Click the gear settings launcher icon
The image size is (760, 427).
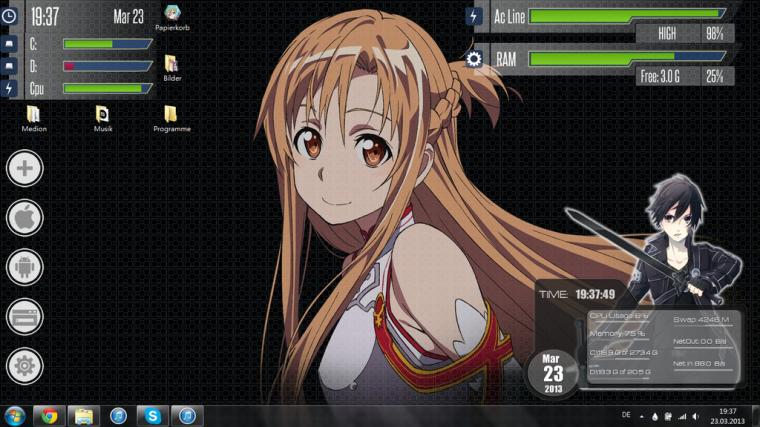point(25,366)
